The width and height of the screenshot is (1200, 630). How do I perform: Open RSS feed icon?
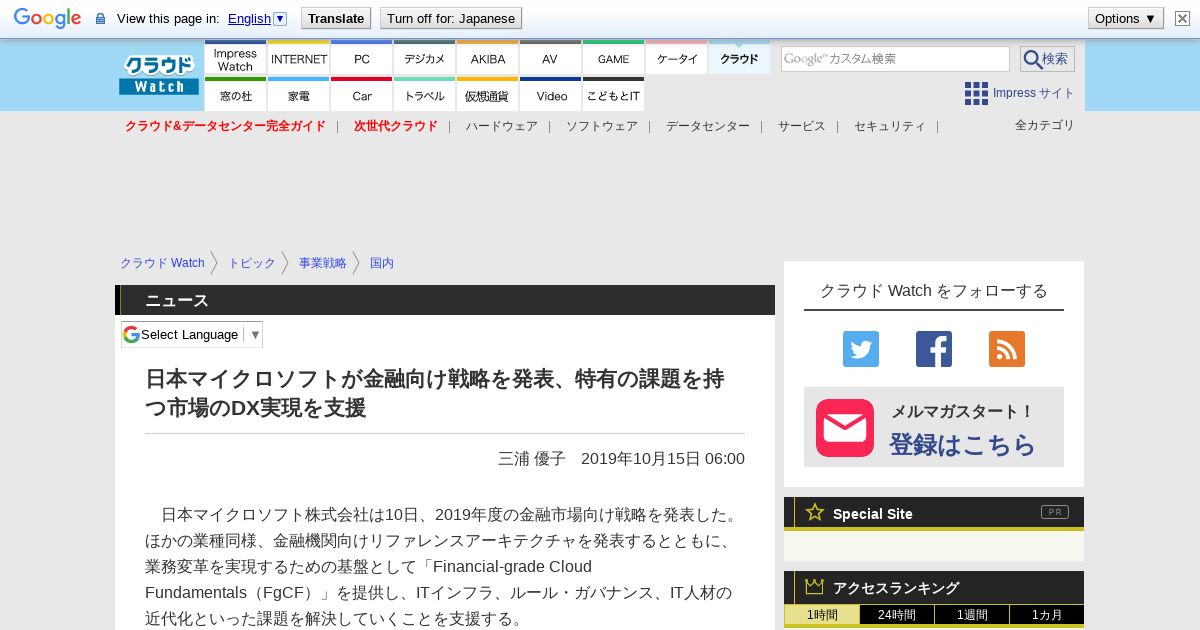tap(1007, 349)
